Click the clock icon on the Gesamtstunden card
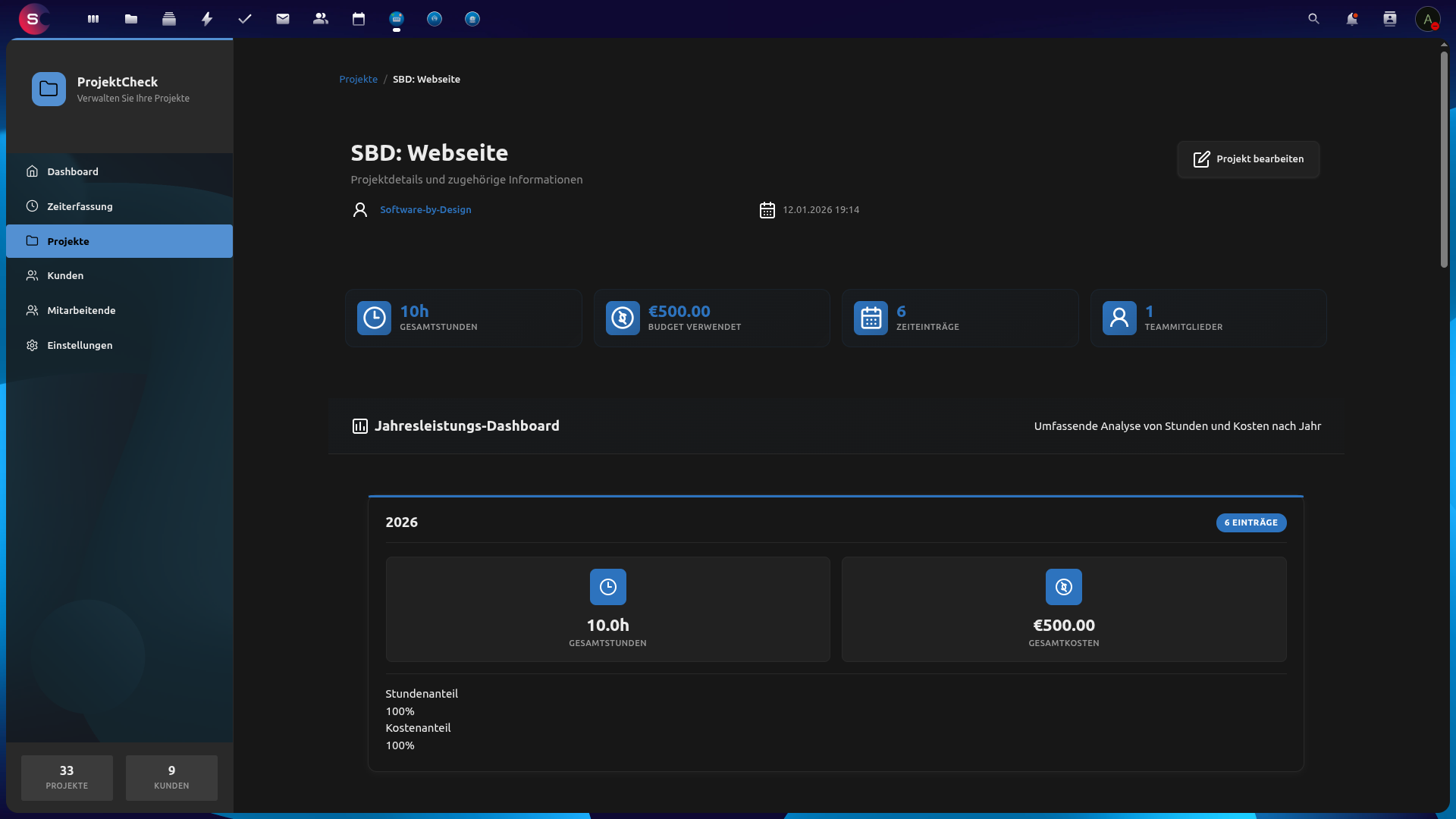The image size is (1456, 819). (x=374, y=318)
